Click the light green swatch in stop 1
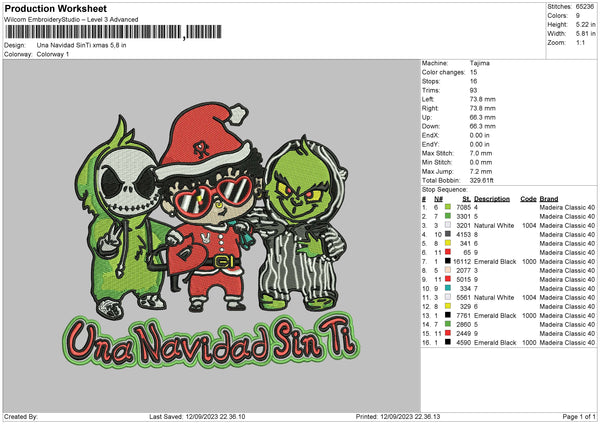600x424 pixels. [x=447, y=207]
